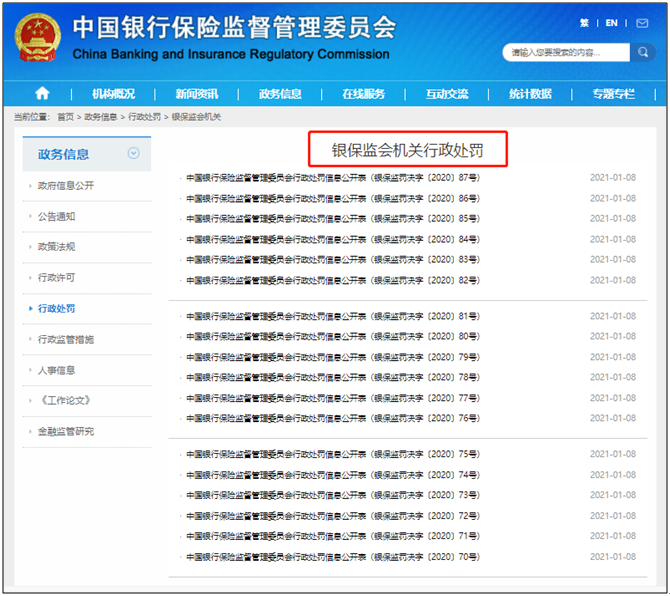Select 行政许可 in the sidebar
670x596 pixels.
pos(56,278)
